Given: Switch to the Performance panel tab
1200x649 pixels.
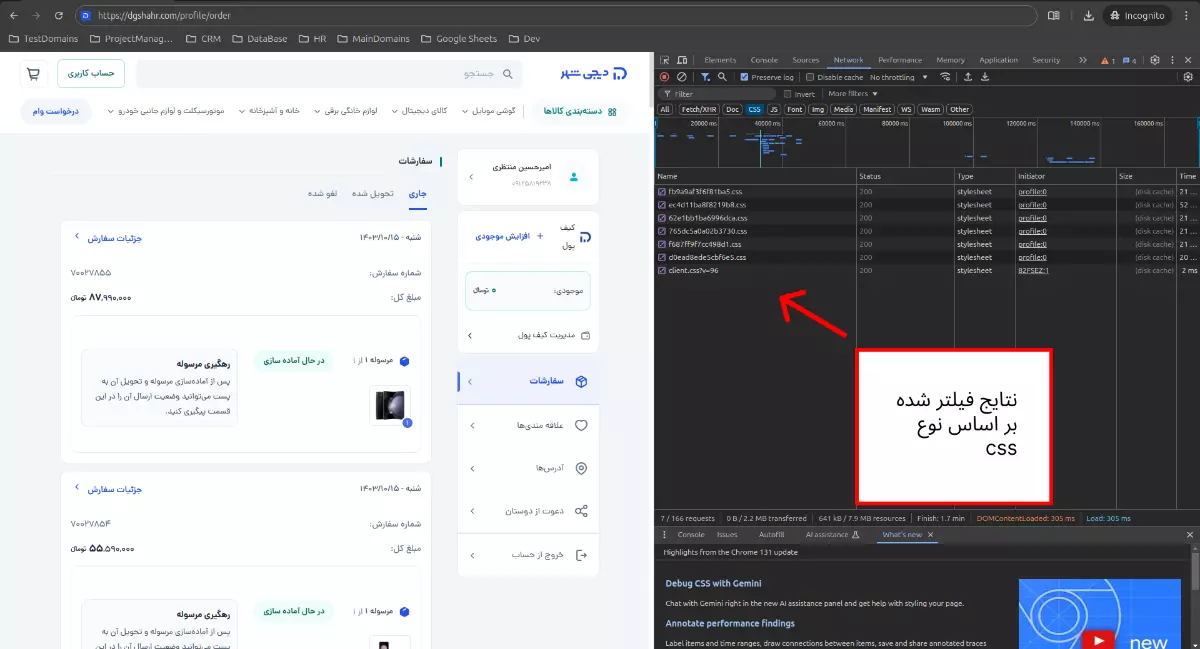Looking at the screenshot, I should point(899,60).
